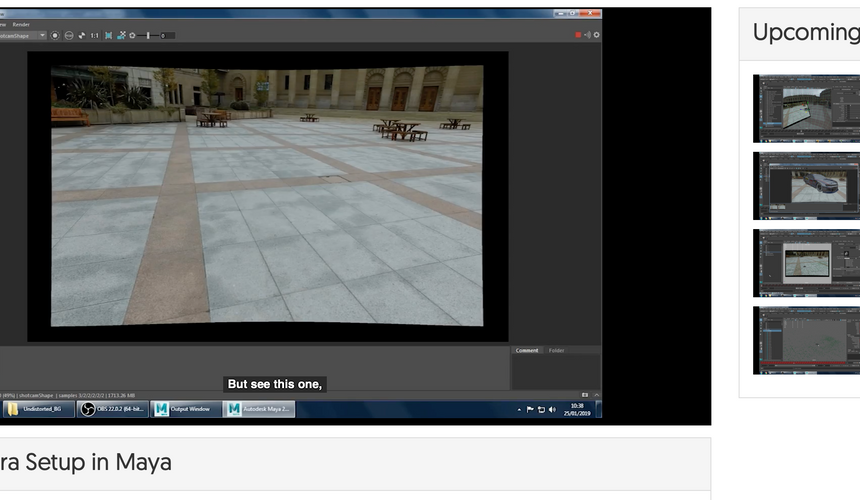The width and height of the screenshot is (860, 500).
Task: Open Undistorted_BG folder from the taskbar
Action: tap(38, 409)
